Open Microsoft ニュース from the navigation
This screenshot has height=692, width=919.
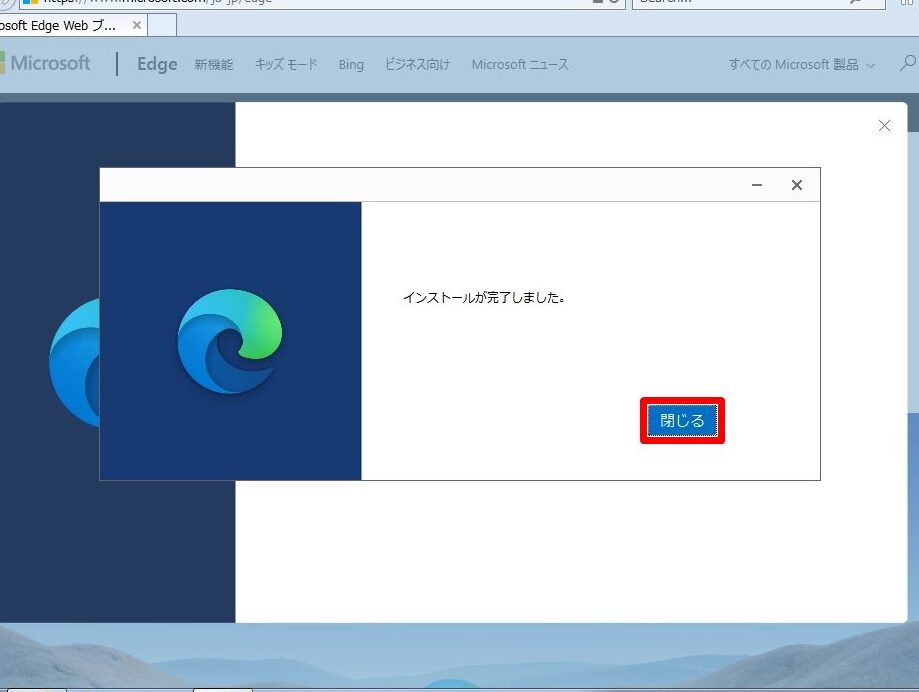pyautogui.click(x=520, y=64)
